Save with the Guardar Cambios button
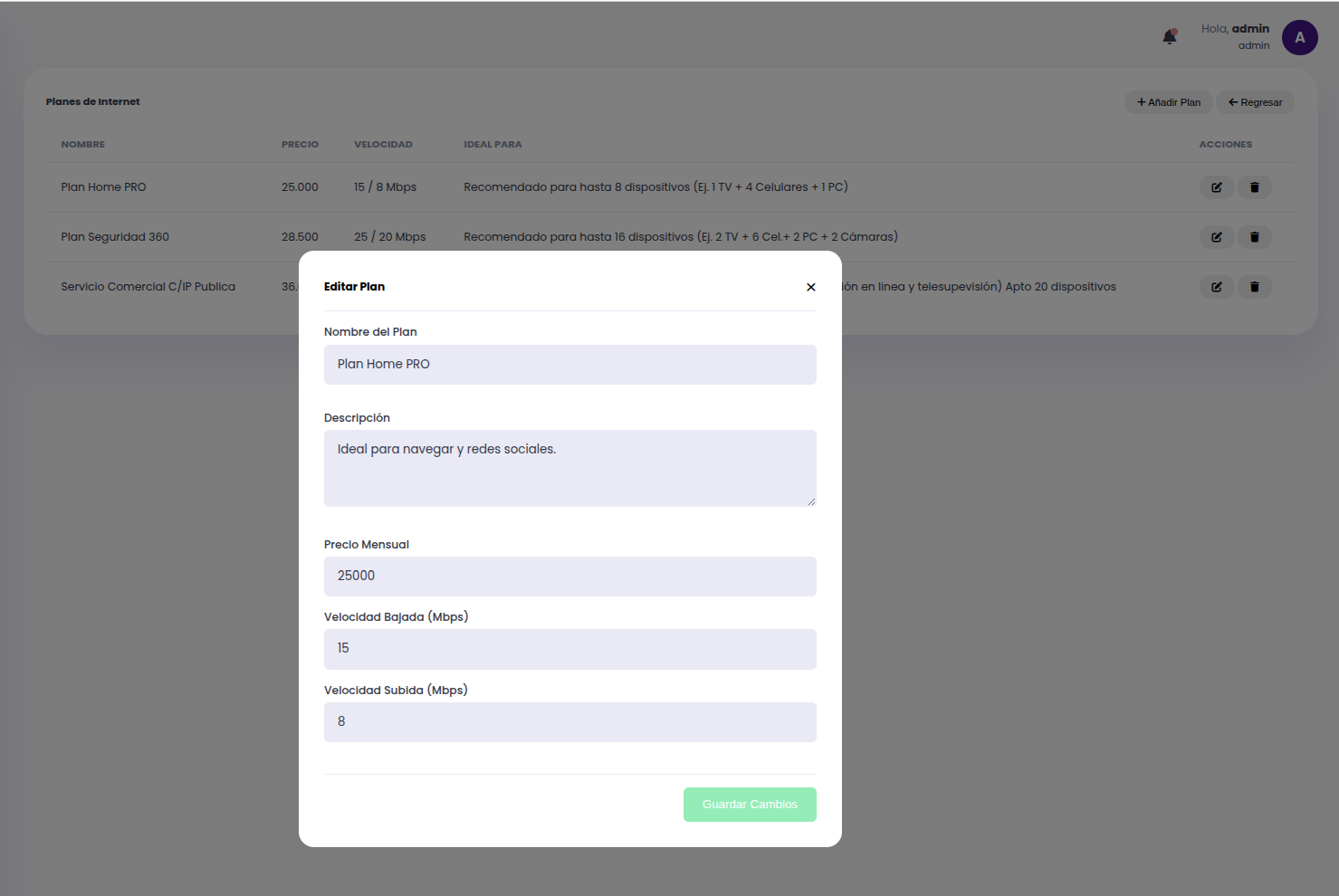Viewport: 1339px width, 896px height. point(750,805)
